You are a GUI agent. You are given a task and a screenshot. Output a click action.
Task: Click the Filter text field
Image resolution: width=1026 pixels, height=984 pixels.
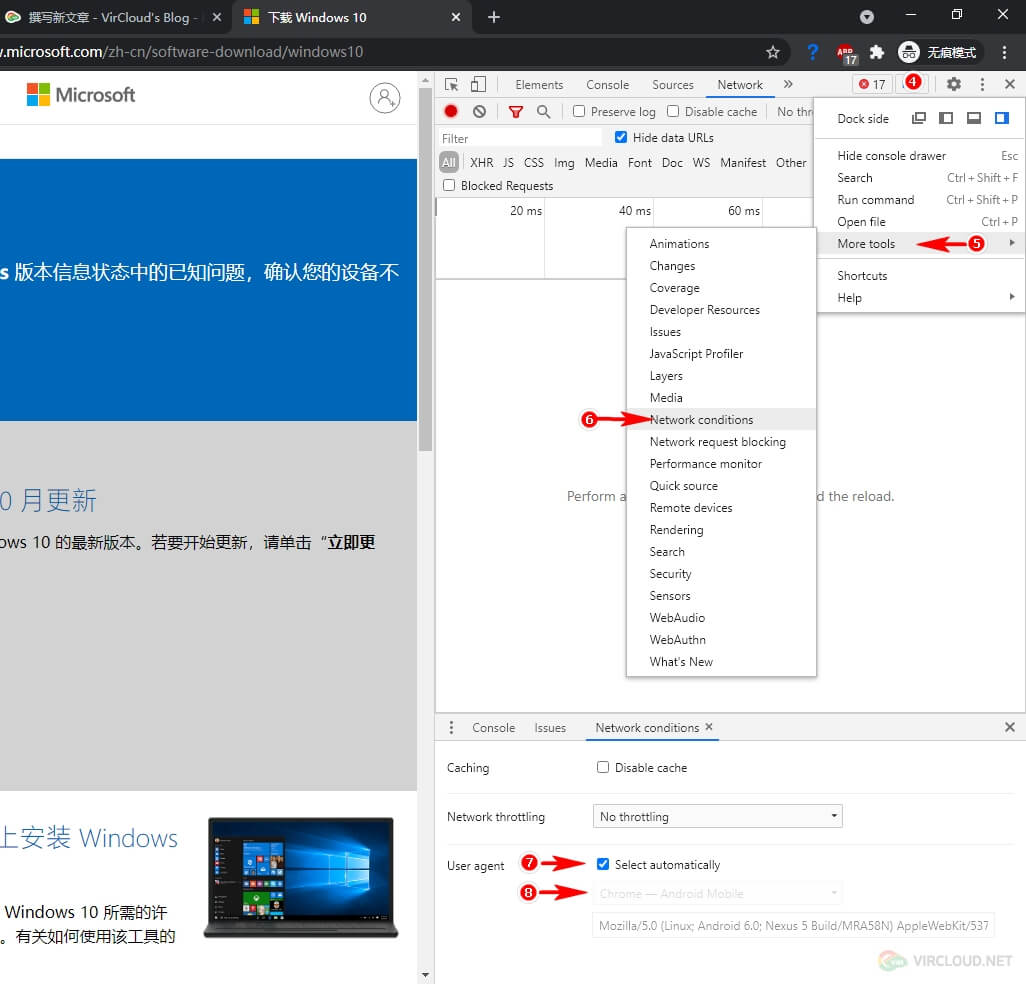coord(520,138)
